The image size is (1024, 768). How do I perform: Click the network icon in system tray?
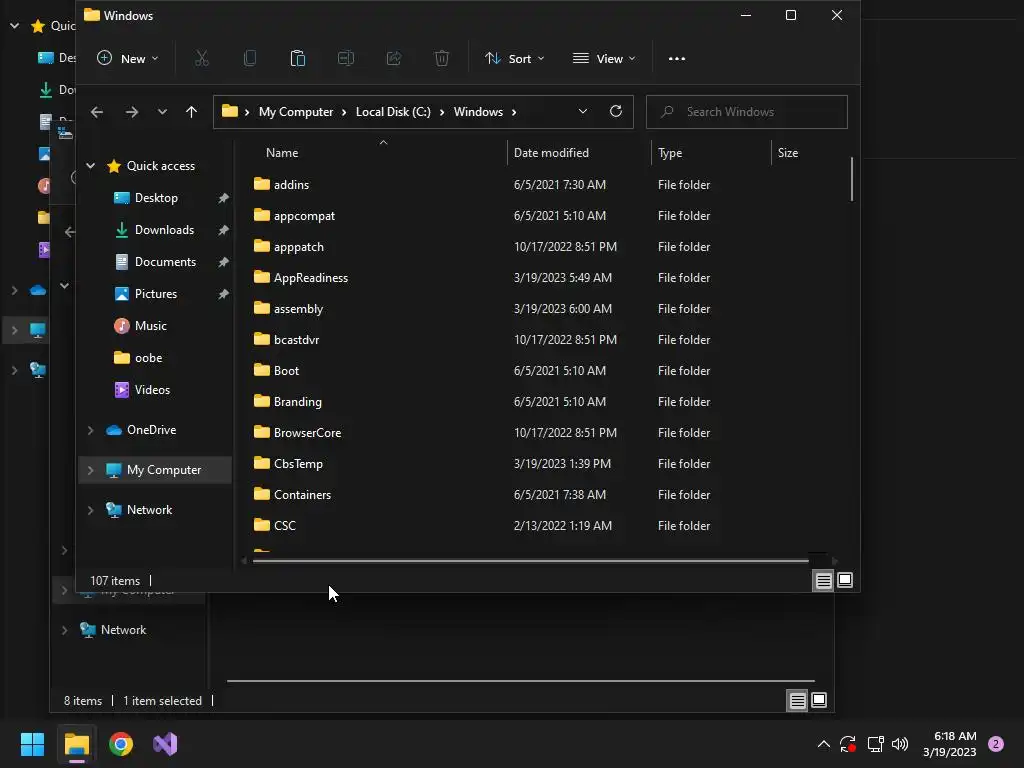tap(875, 744)
